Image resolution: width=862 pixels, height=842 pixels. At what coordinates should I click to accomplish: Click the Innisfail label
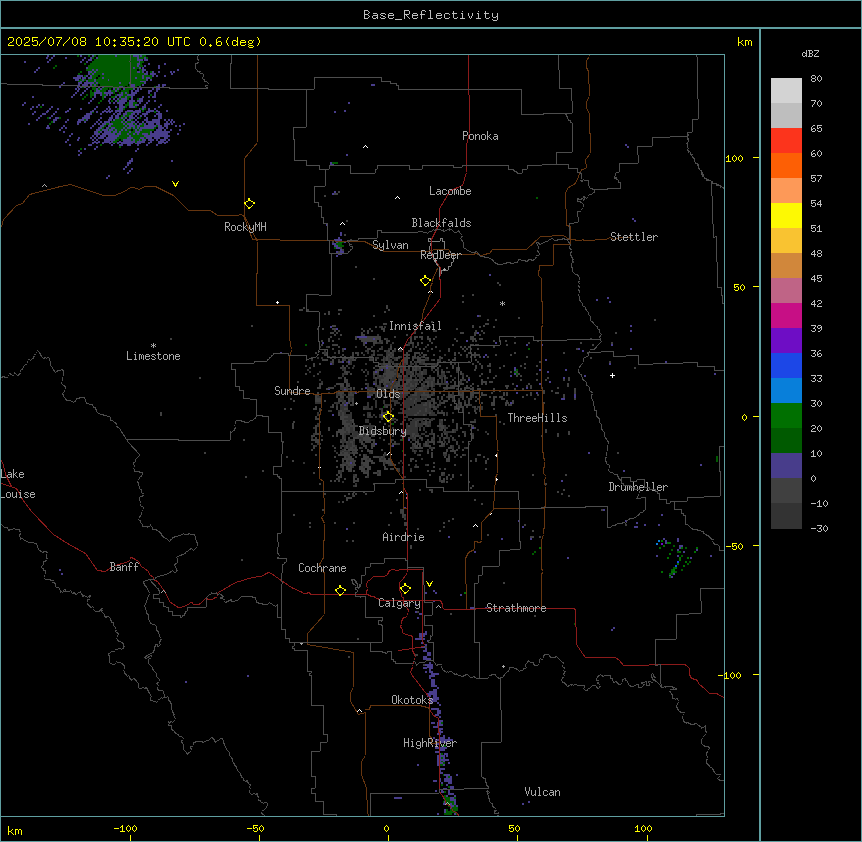(x=415, y=326)
